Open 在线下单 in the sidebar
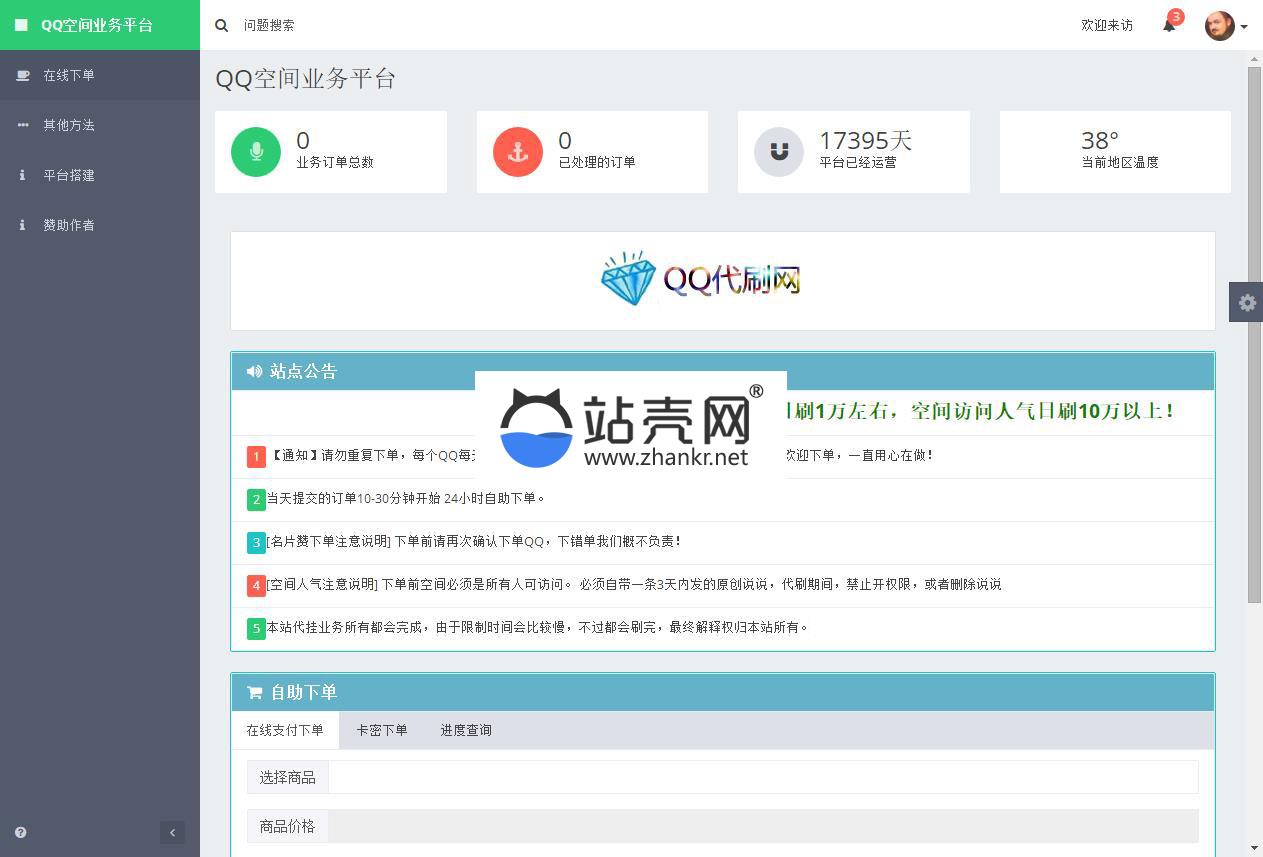1263x857 pixels. pos(69,75)
